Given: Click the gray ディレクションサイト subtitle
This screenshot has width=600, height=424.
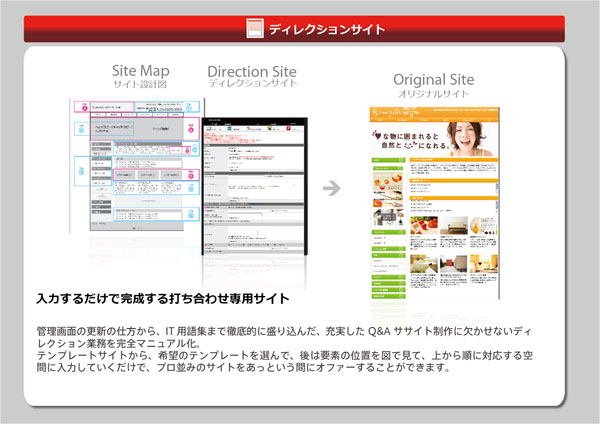Looking at the screenshot, I should [253, 83].
